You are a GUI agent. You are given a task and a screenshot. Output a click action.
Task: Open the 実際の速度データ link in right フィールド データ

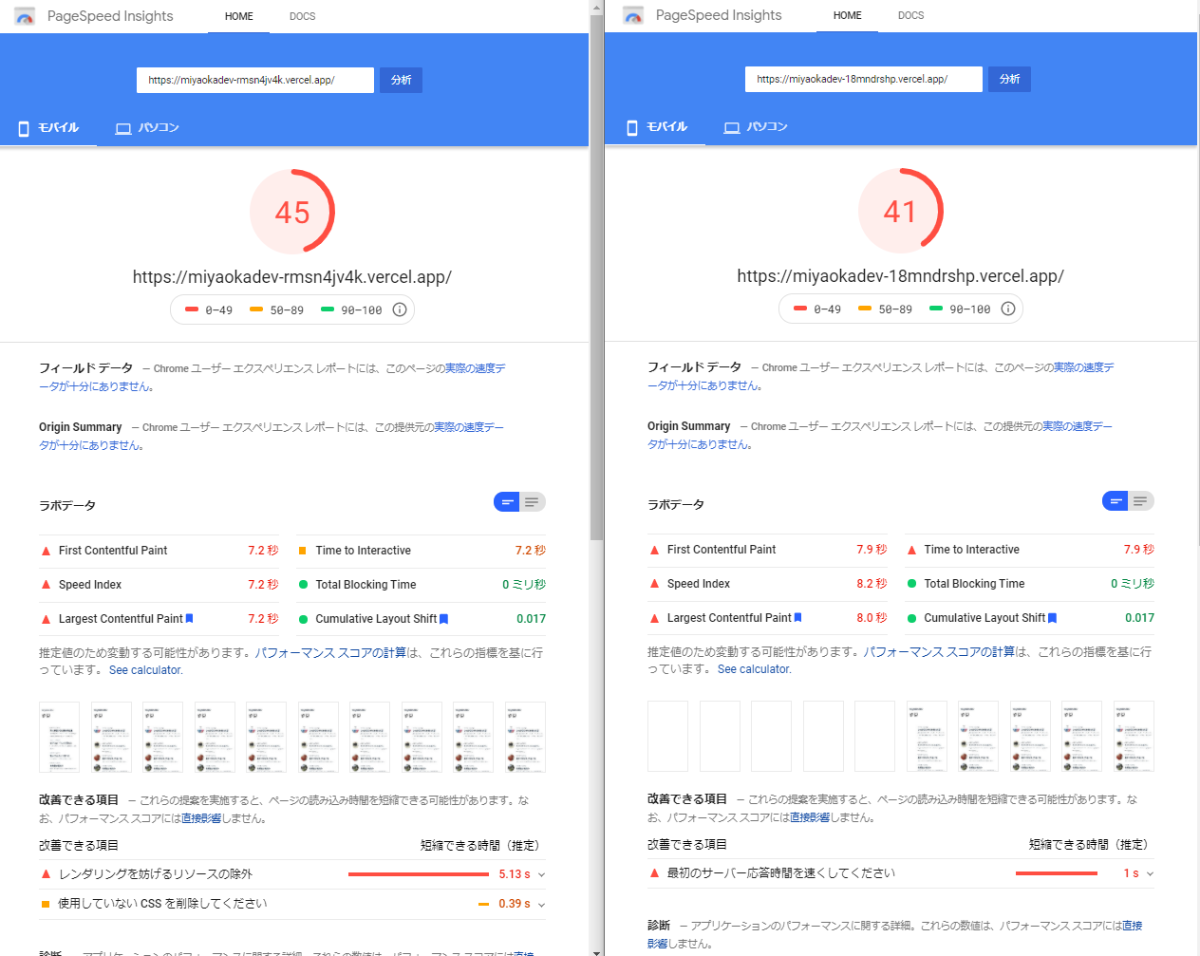tap(1084, 368)
